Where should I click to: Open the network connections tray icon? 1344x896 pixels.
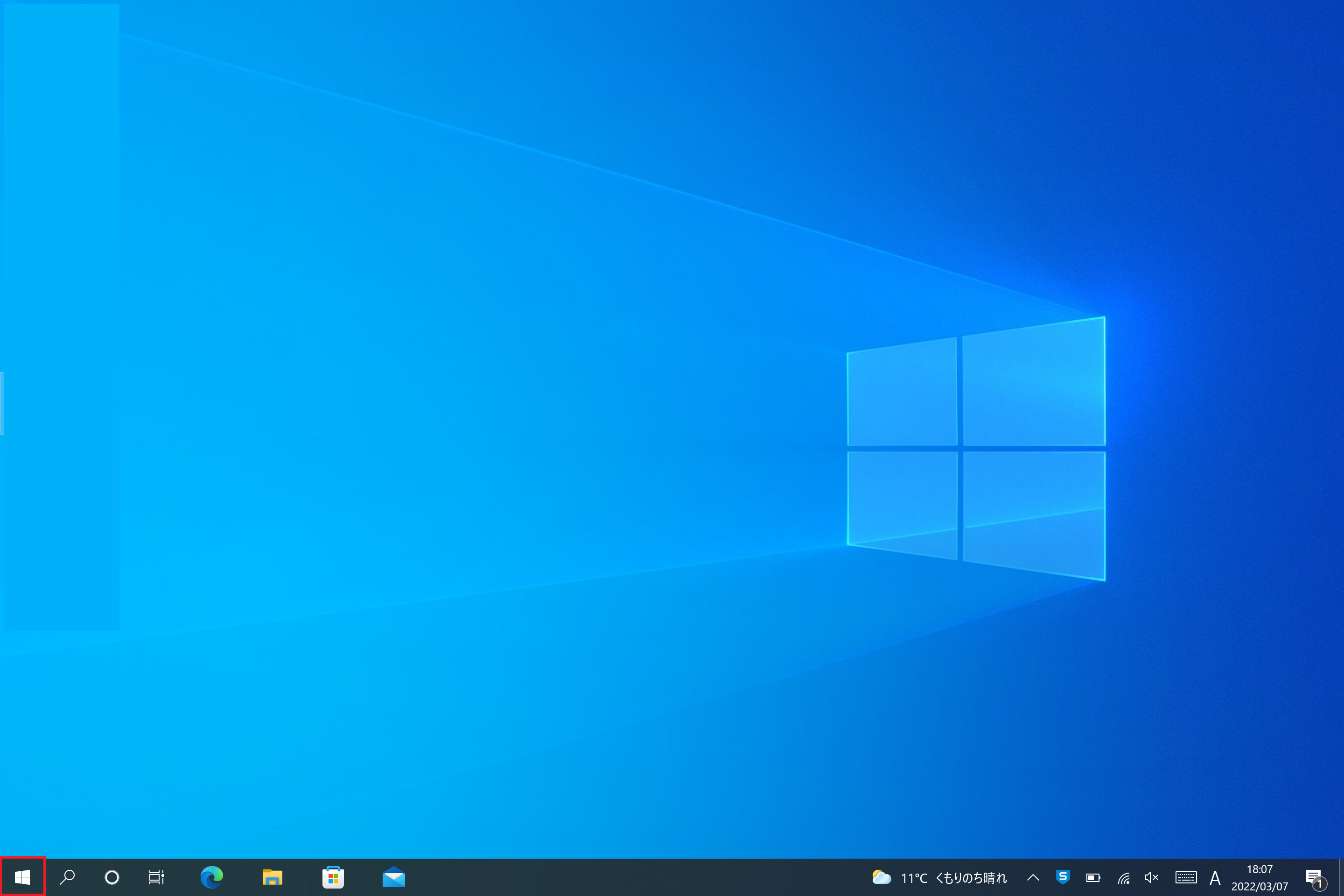[1123, 877]
